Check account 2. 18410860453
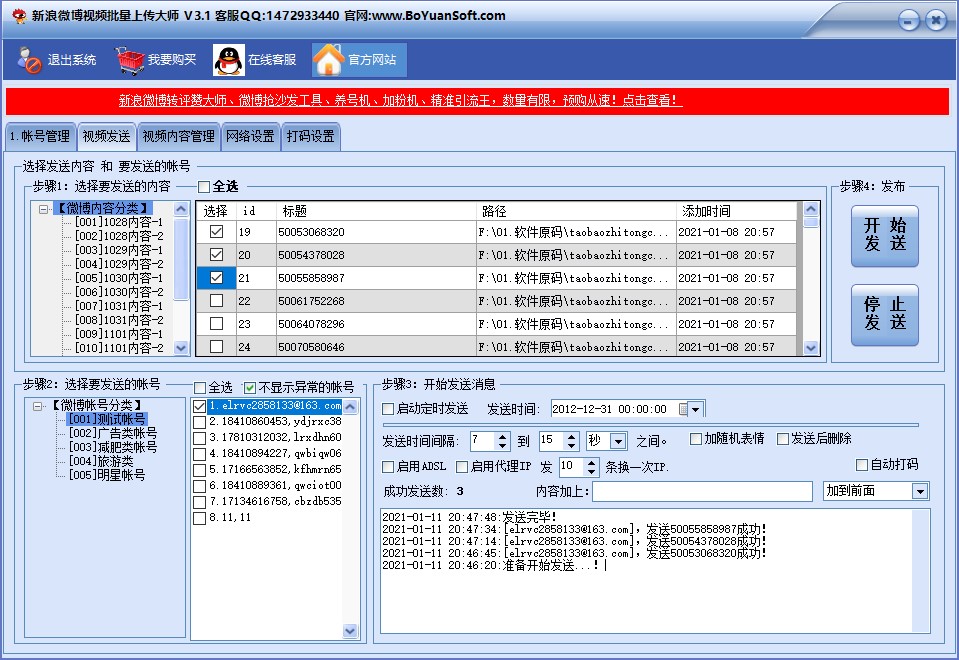The image size is (959, 660). click(199, 422)
